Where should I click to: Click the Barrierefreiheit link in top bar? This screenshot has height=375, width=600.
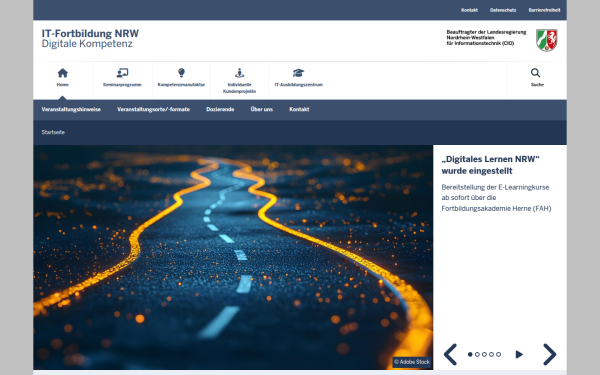click(544, 10)
